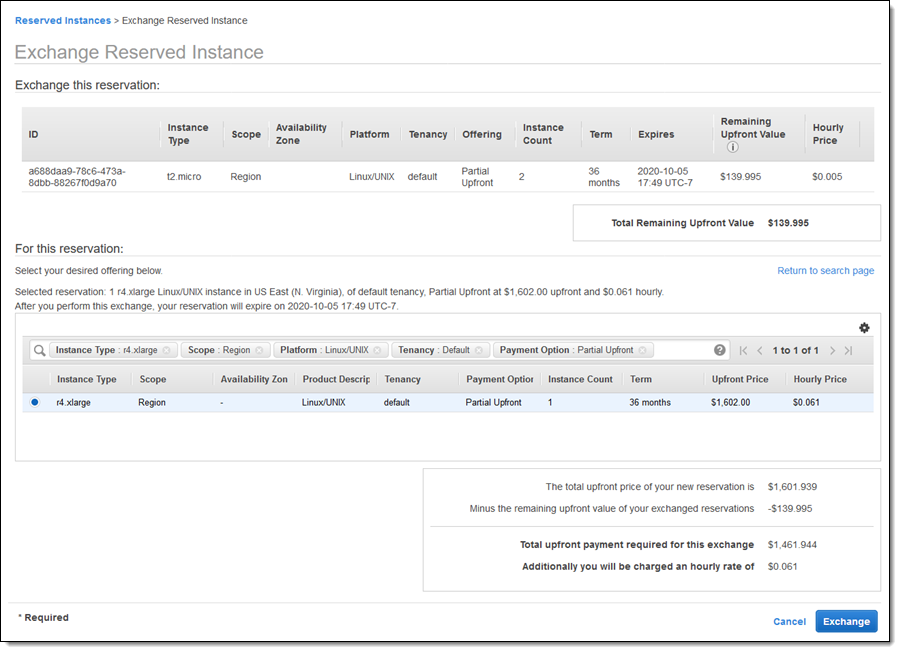Open Reserved Instances breadcrumb link
Image resolution: width=900 pixels, height=652 pixels.
[62, 20]
